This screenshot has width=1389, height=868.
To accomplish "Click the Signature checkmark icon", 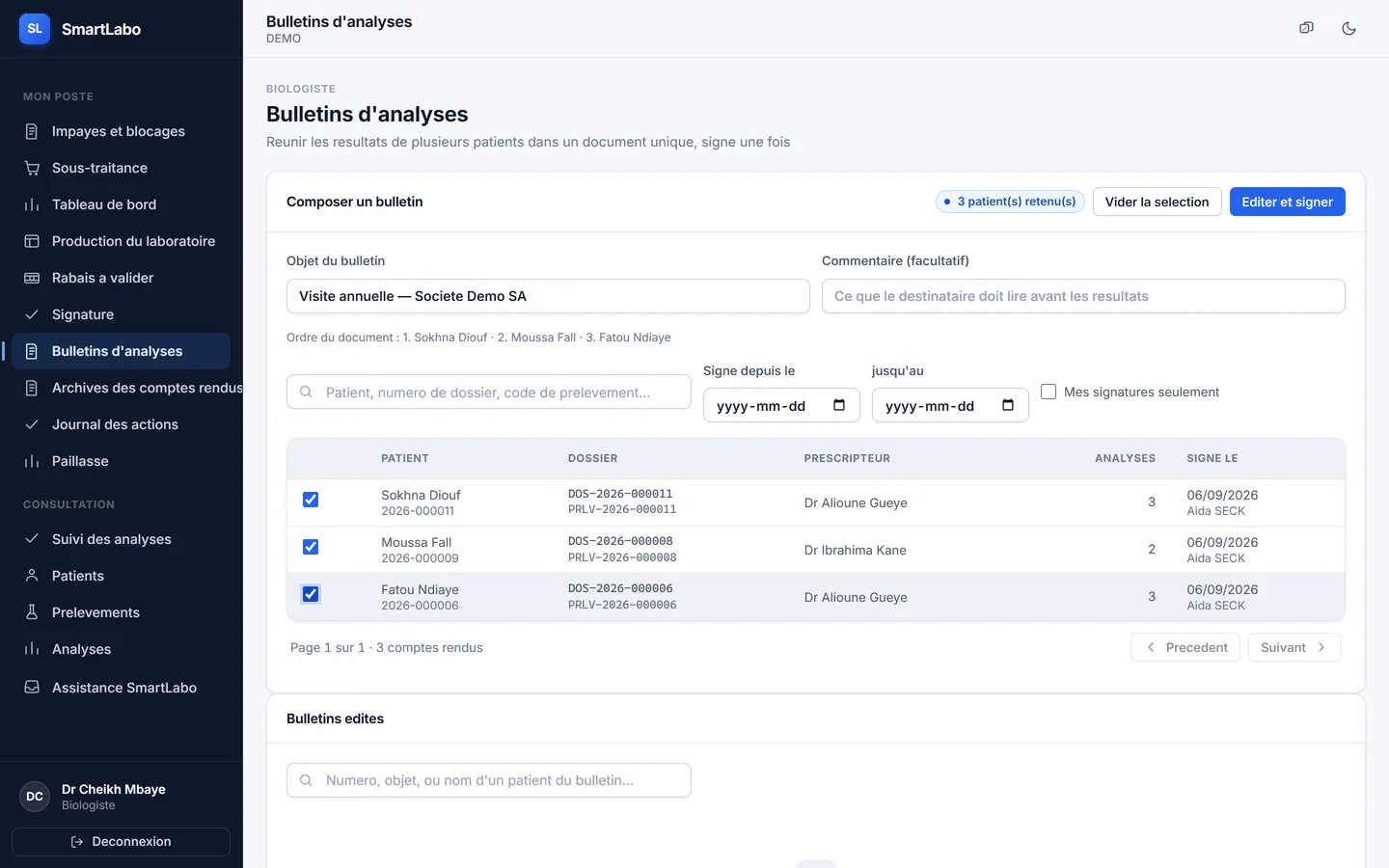I will tap(32, 314).
